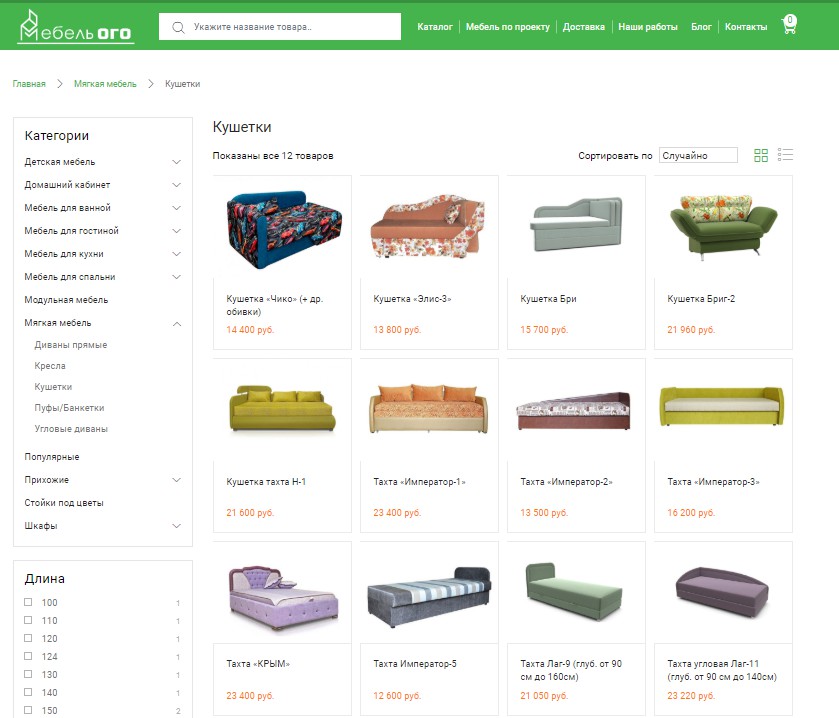Screen dimensions: 839x718
Task: Expand Шкафы category chevron
Action: (176, 526)
